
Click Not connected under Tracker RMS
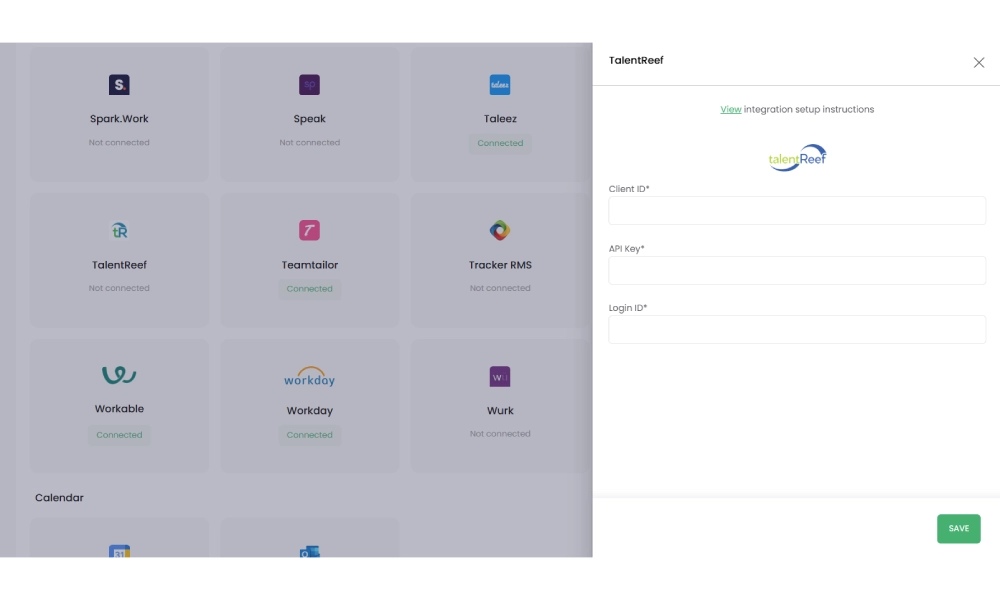coord(500,288)
